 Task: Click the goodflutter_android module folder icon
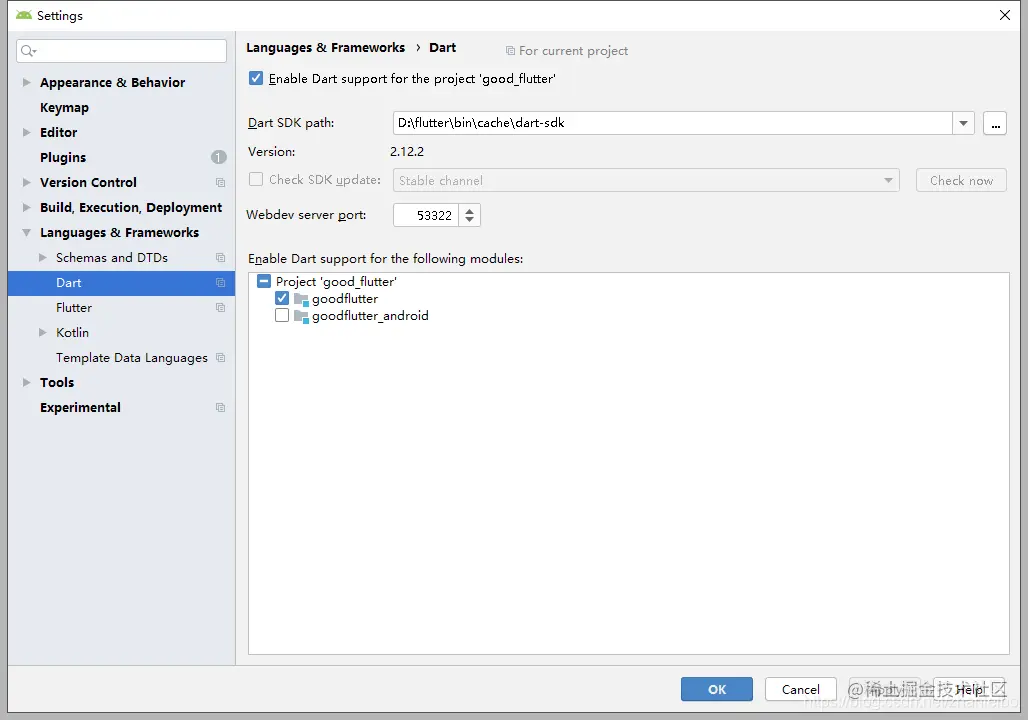301,316
